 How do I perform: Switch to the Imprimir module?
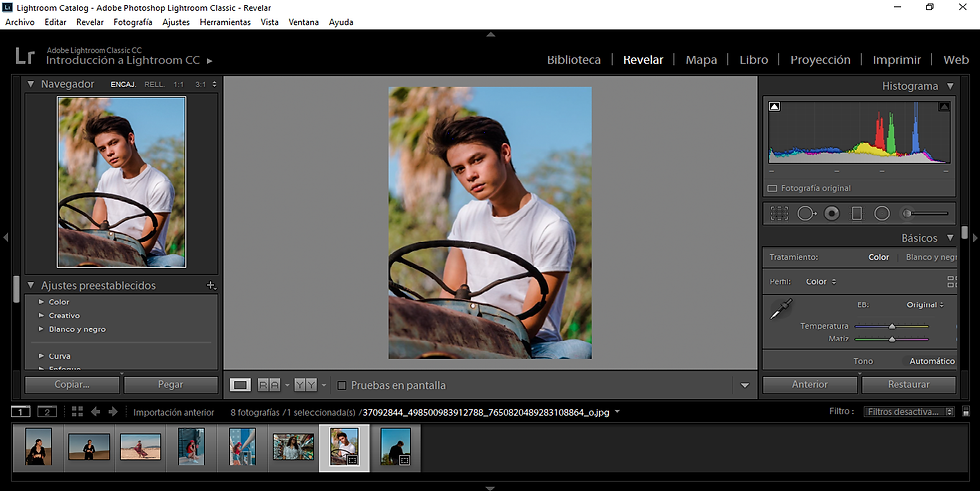coord(897,60)
